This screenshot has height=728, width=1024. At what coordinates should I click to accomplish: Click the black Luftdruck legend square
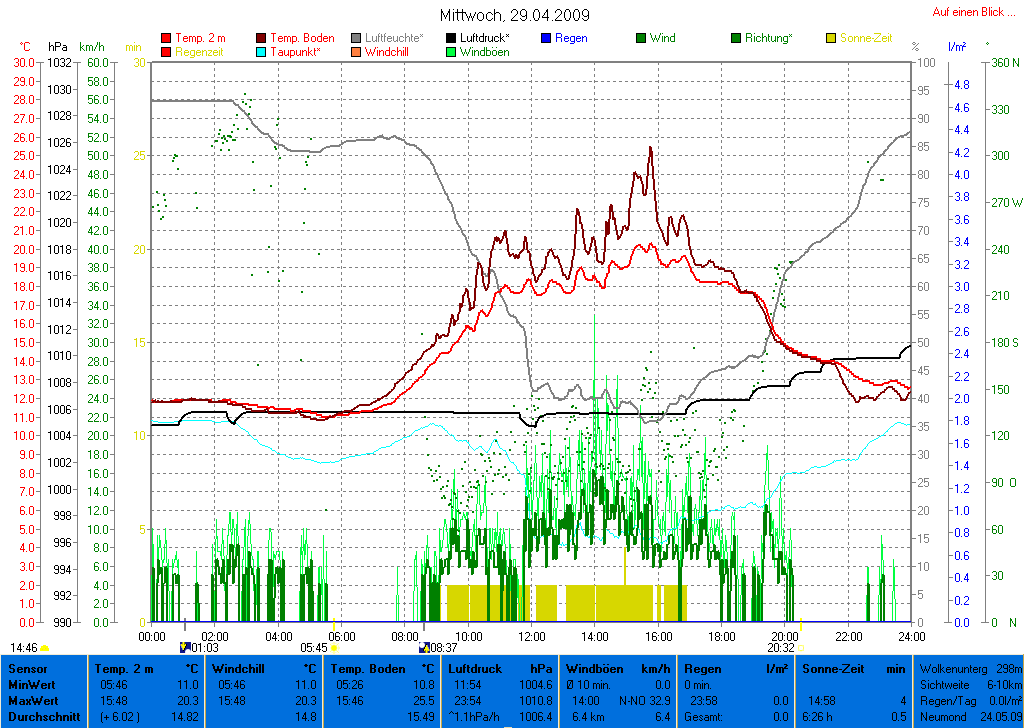[451, 38]
